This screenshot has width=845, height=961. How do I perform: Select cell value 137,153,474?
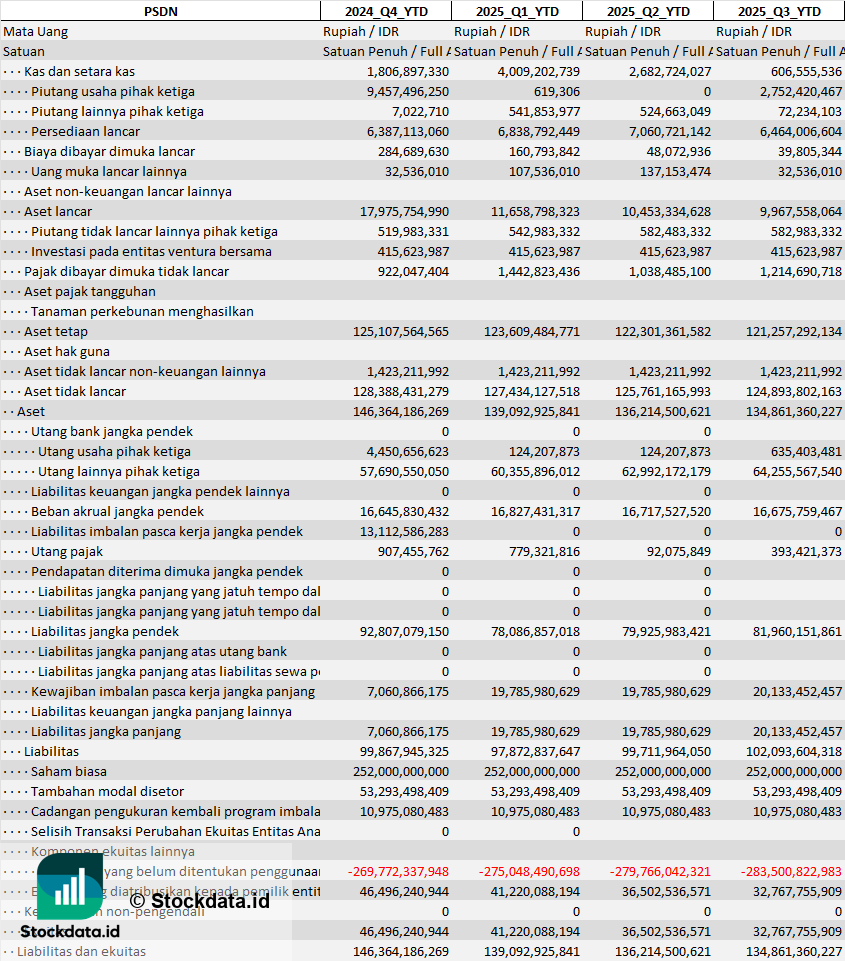pos(676,172)
